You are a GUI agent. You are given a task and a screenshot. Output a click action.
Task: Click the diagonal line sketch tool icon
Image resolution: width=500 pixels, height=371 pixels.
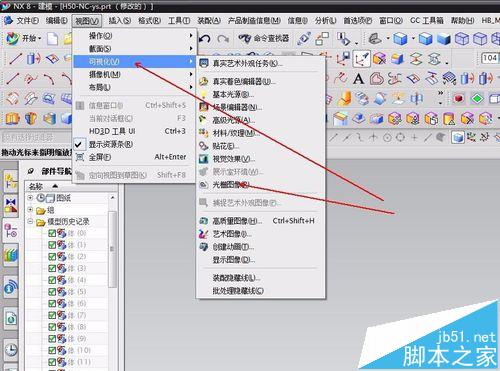(15, 59)
